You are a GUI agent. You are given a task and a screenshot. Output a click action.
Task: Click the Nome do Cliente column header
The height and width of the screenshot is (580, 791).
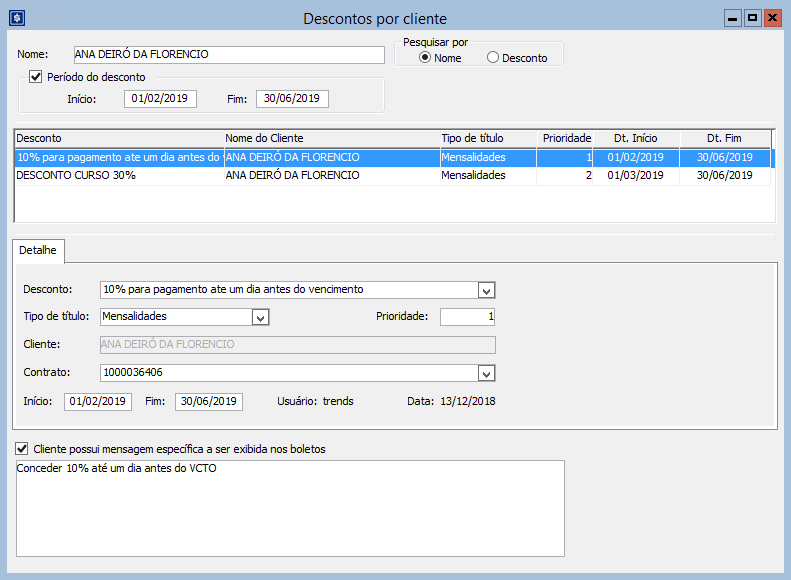(x=329, y=138)
